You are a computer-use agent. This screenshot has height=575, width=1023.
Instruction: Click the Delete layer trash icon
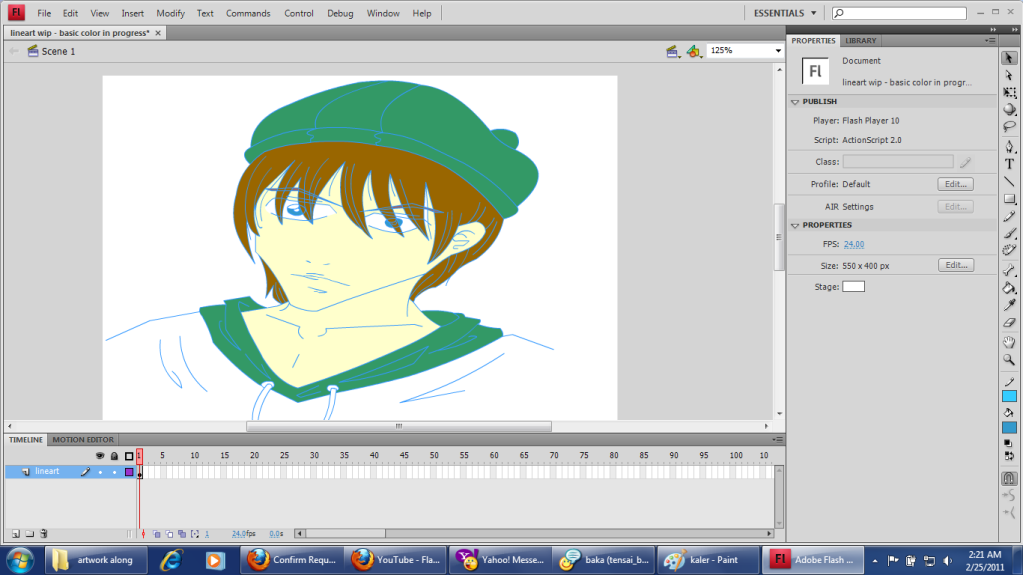[x=44, y=533]
